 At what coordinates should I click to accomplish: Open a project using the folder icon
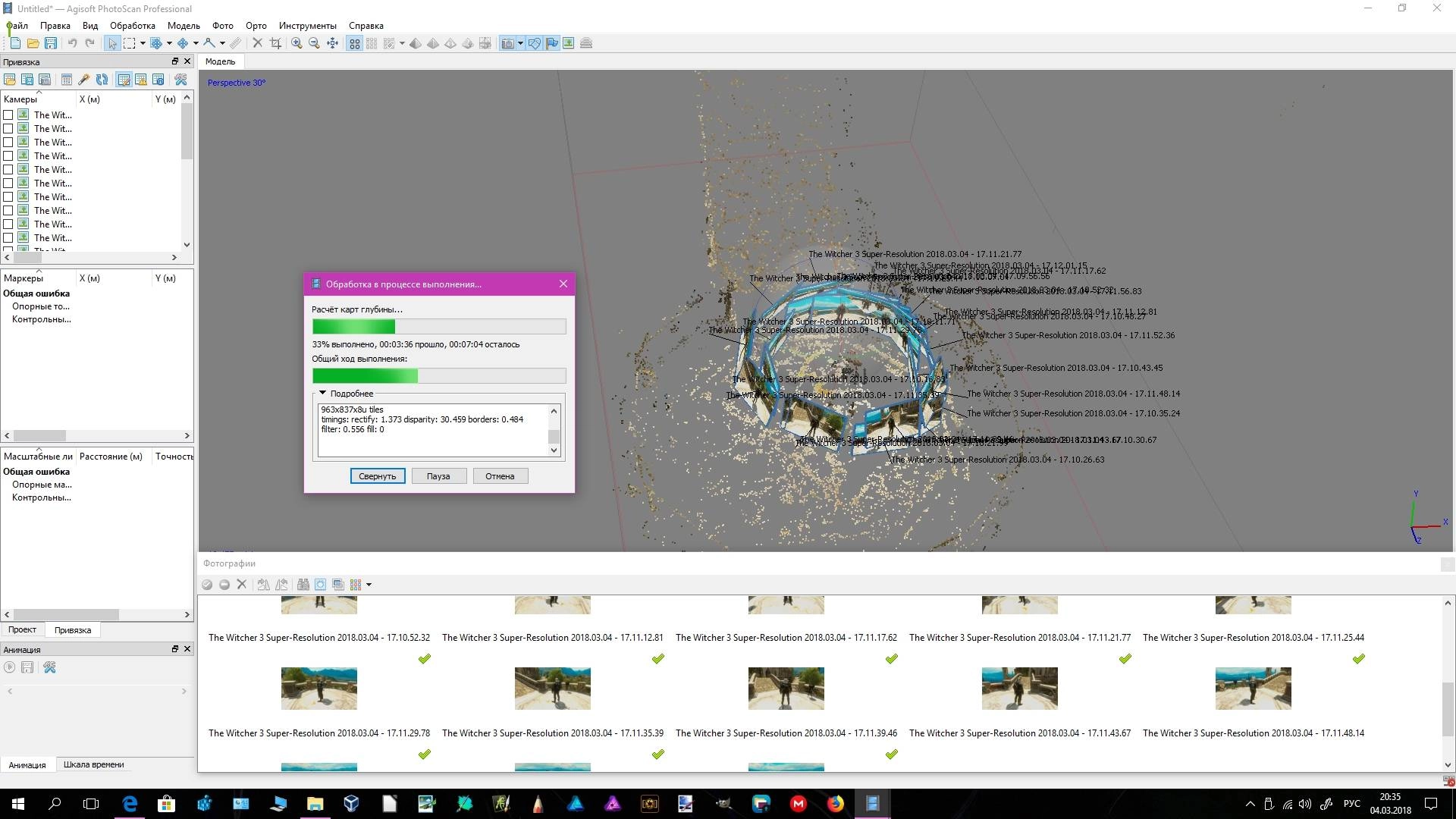coord(33,43)
